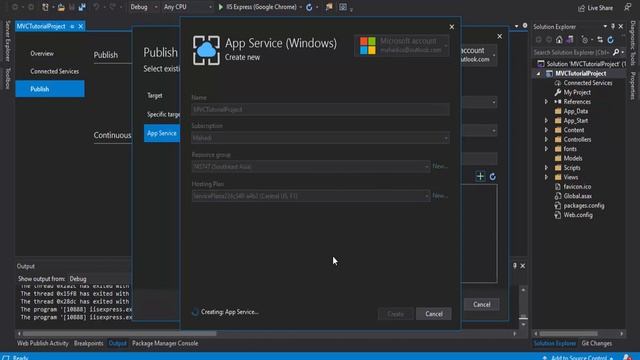Click the refresh icon beside the green plus
Viewport: 640px width, 360px height.
493,176
